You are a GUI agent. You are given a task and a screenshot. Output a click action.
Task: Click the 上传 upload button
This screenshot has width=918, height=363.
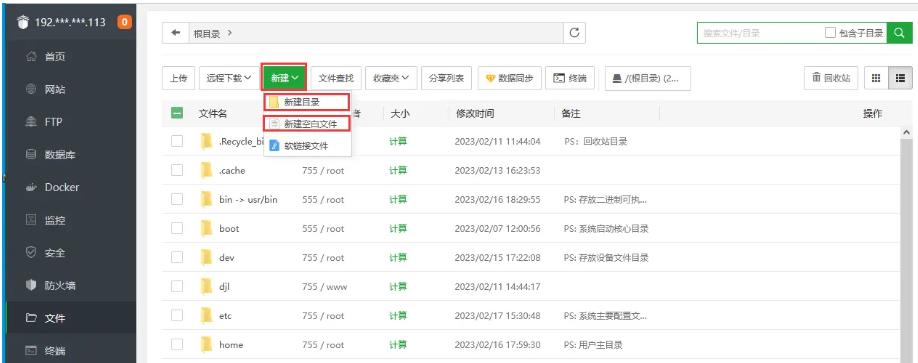pos(178,78)
